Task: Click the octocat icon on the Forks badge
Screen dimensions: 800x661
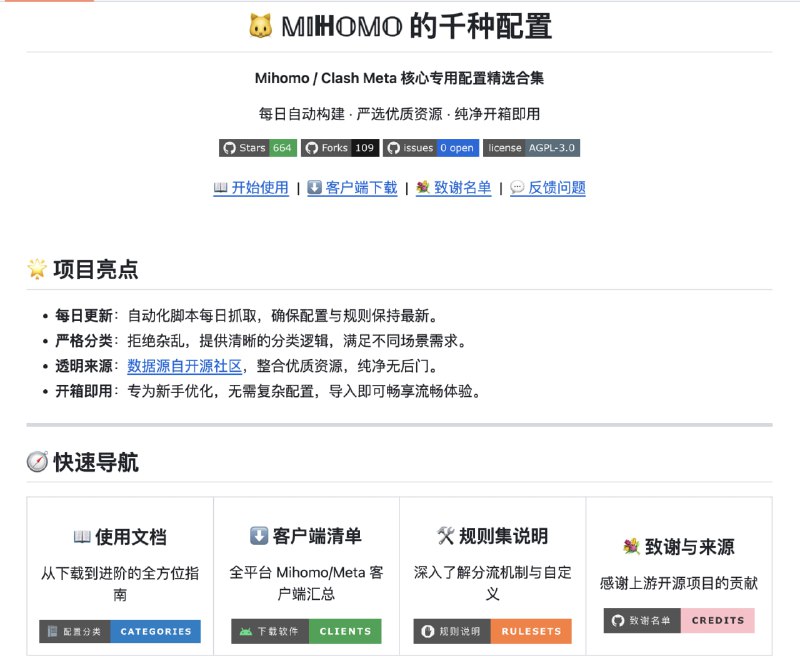Action: pos(313,149)
